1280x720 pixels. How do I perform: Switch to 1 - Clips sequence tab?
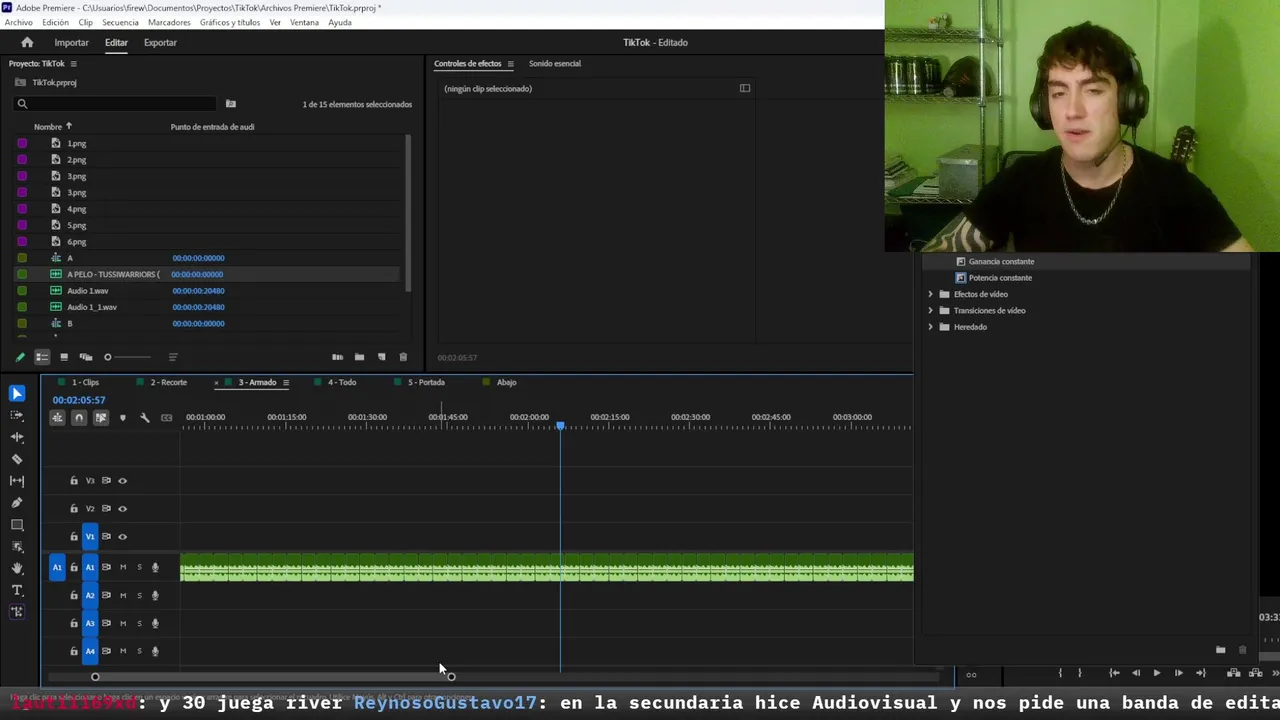[x=85, y=382]
